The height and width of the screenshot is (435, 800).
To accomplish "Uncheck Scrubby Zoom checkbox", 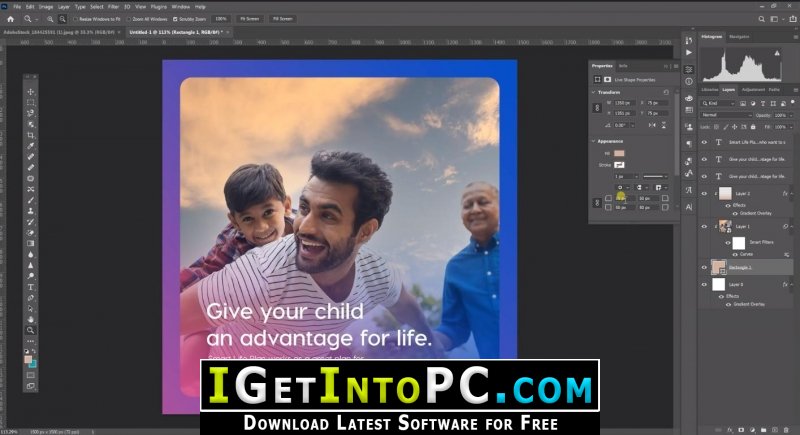I will click(175, 19).
